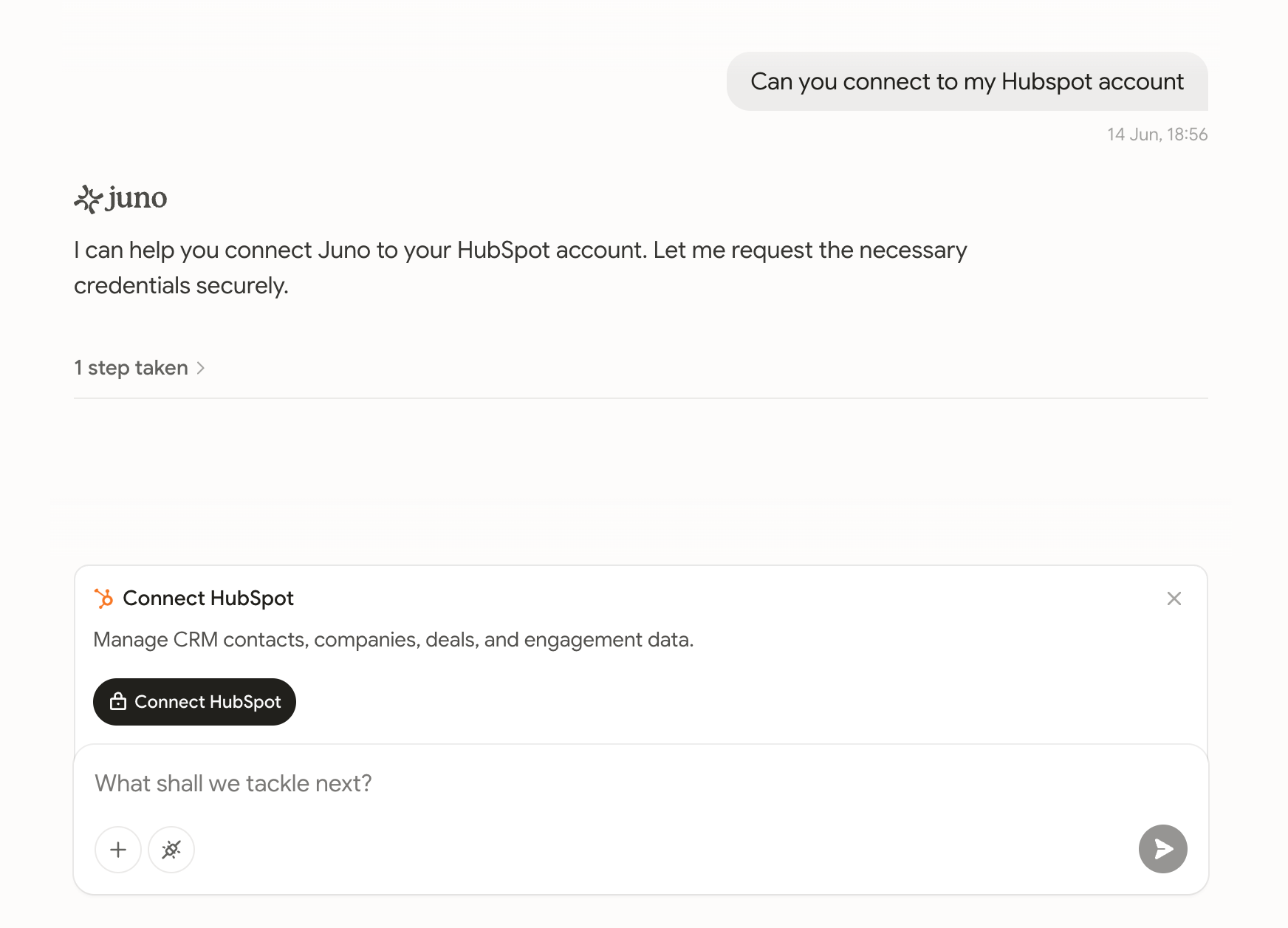Click the dark Connect HubSpot button label

pyautogui.click(x=208, y=702)
